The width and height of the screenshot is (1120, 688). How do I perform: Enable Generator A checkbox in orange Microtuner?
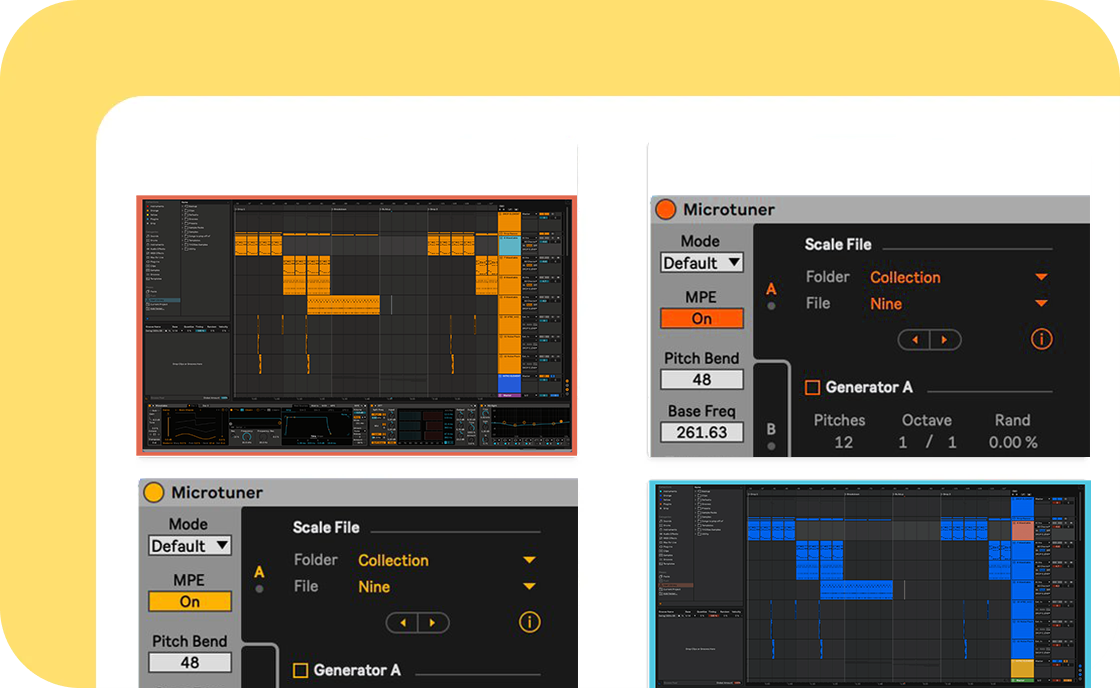812,387
